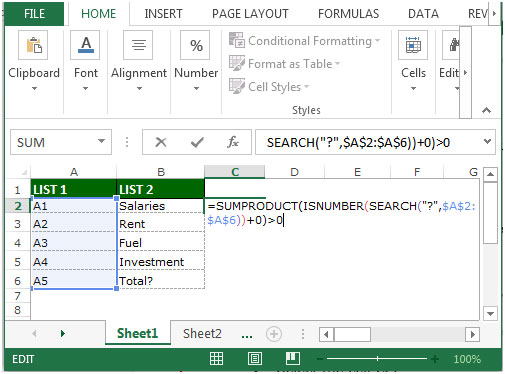
Task: Open the Name Box dropdown arrow
Action: 101,141
